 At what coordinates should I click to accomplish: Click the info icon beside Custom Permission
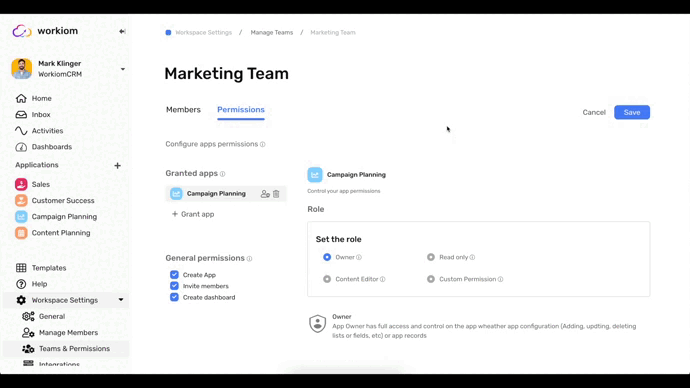500,279
